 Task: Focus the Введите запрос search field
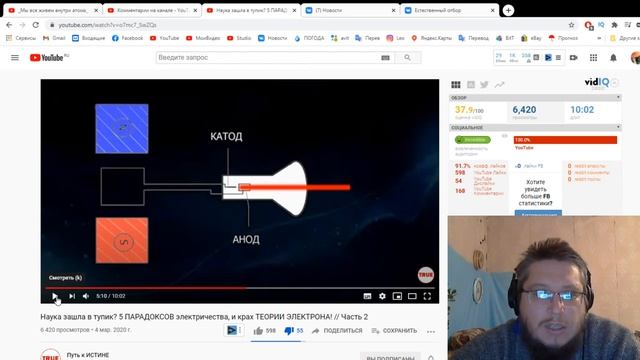[x=267, y=58]
